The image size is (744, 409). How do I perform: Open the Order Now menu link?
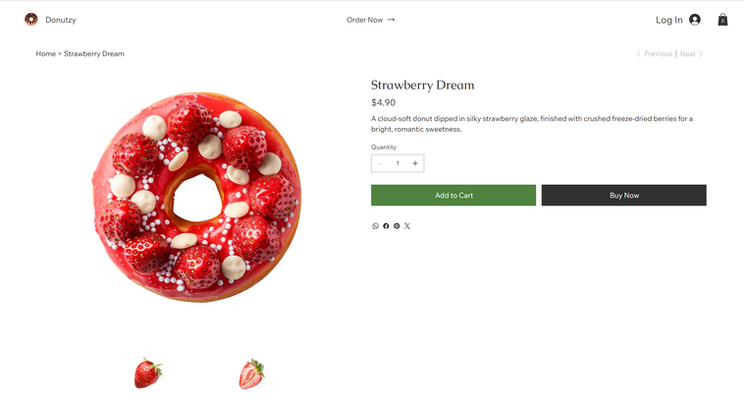click(x=370, y=19)
